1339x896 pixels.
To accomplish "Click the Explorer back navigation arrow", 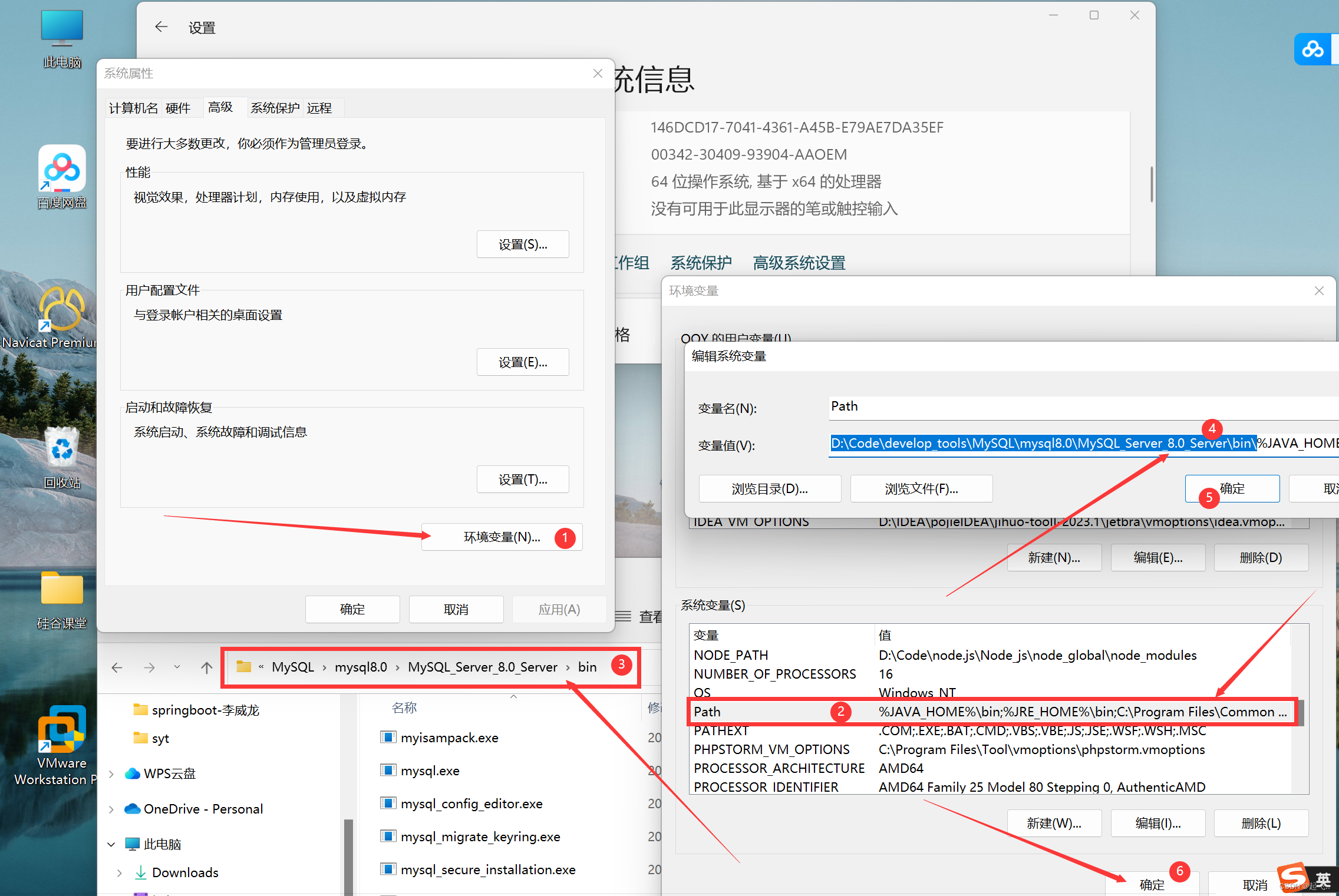I will tap(117, 667).
